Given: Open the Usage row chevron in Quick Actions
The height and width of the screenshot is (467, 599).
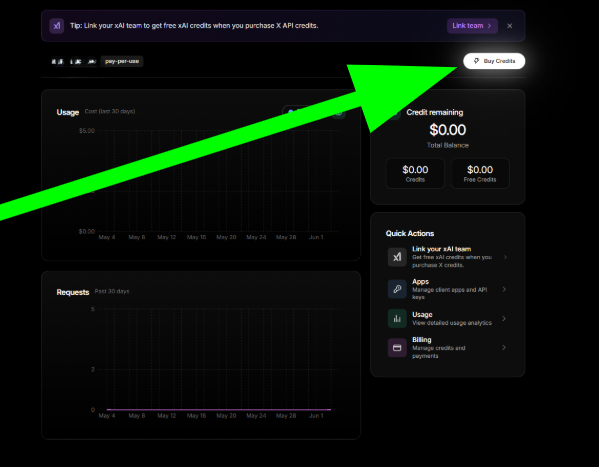Looking at the screenshot, I should coord(504,318).
